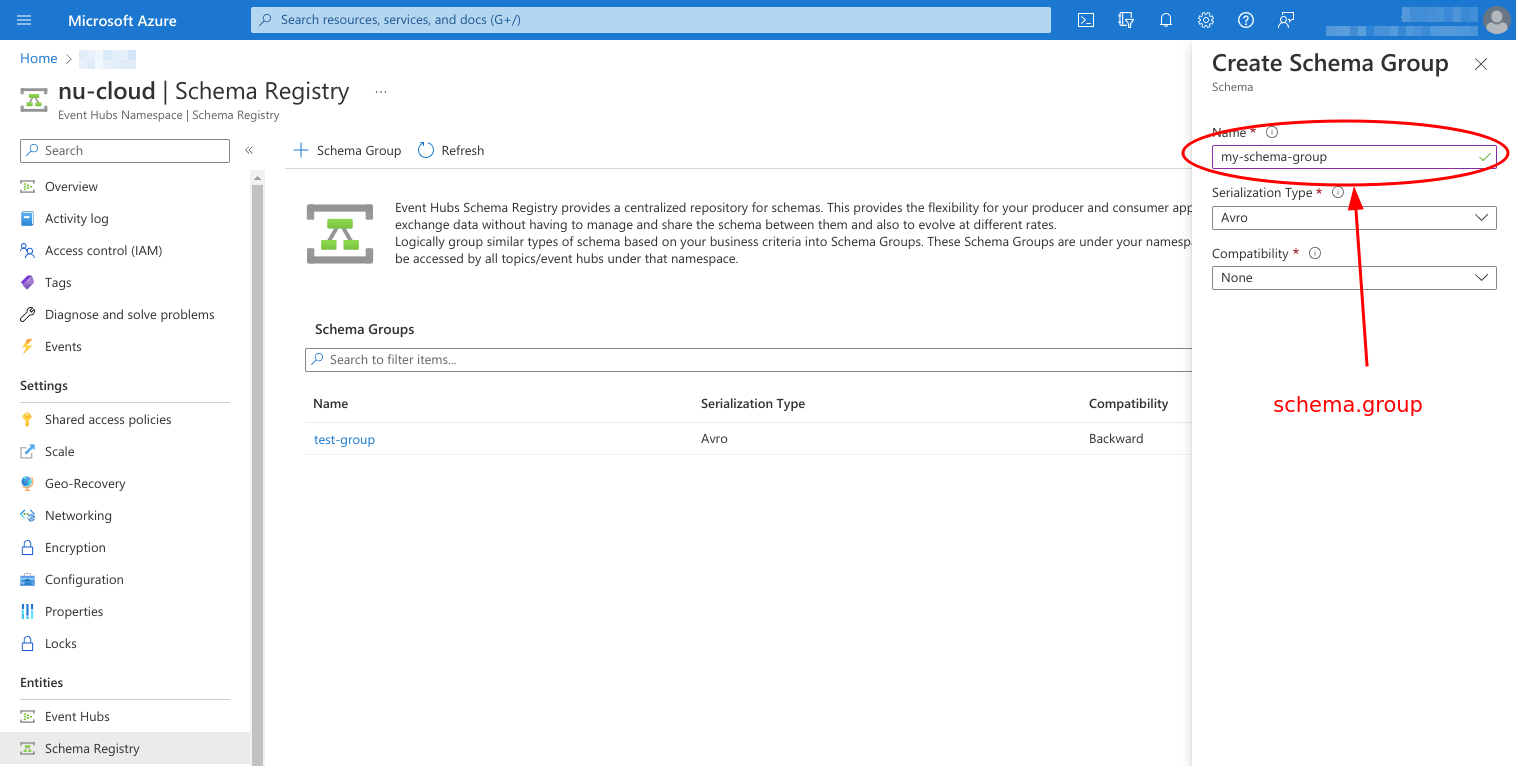
Task: Click the Events lightning icon
Action: (x=28, y=347)
